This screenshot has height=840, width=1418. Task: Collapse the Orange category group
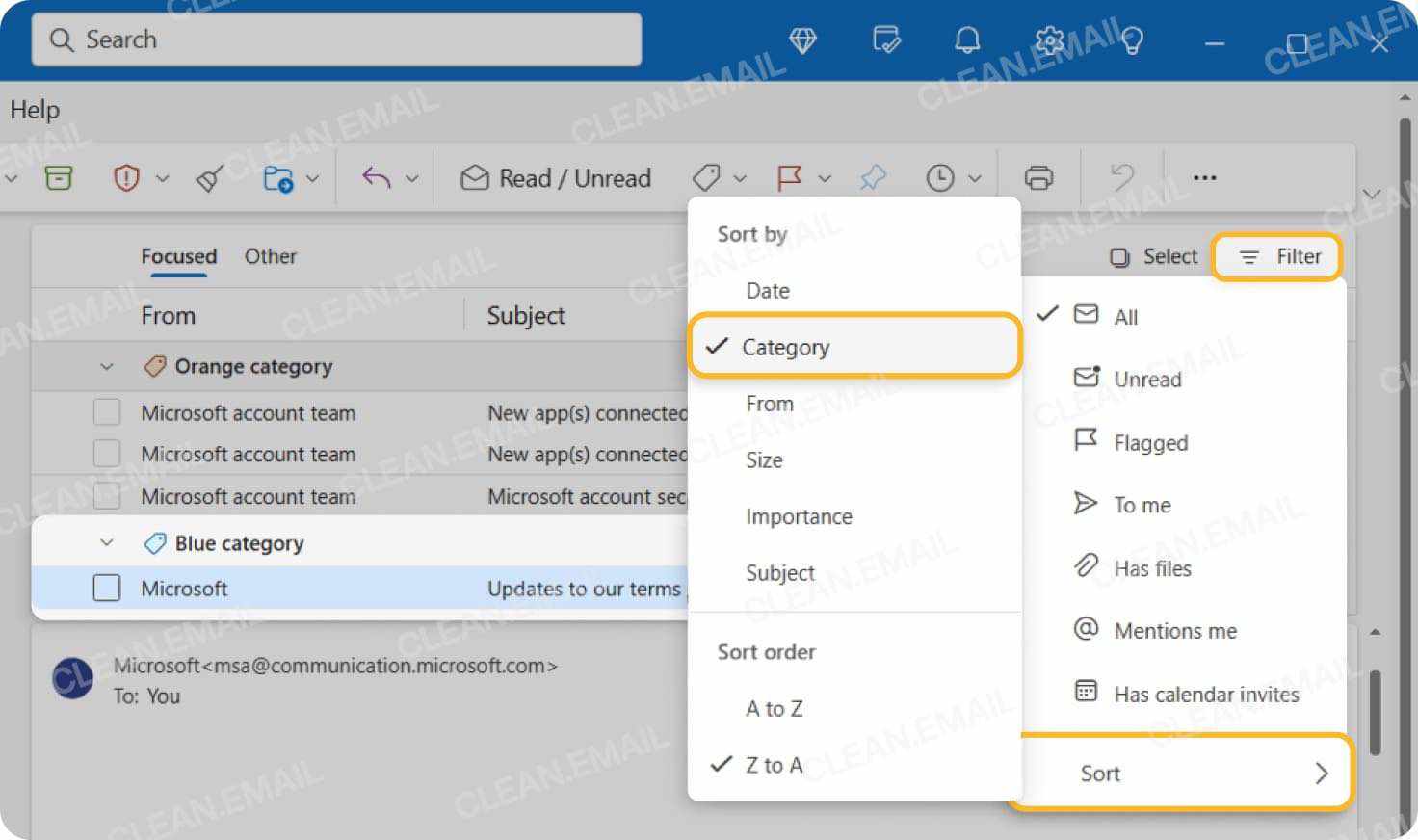[107, 367]
